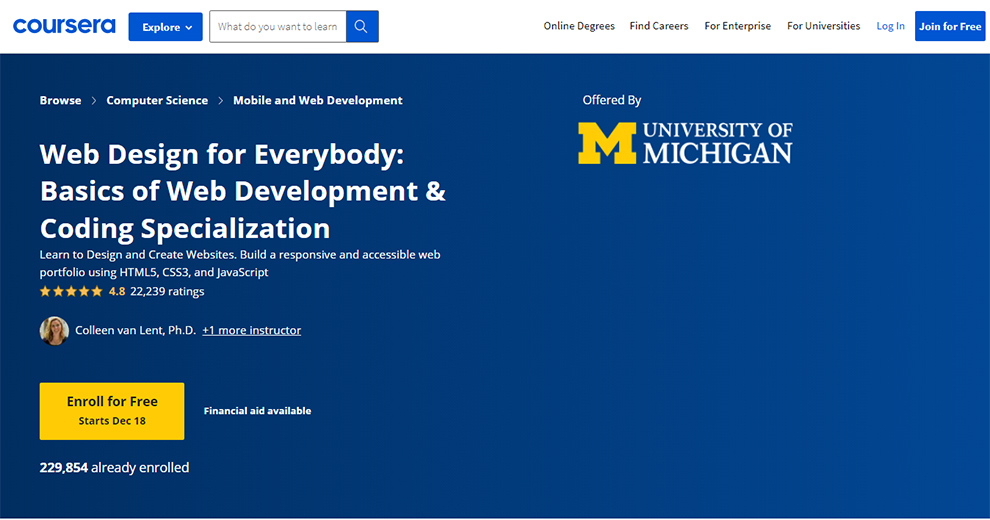Go to the Browse breadcrumb
This screenshot has width=990, height=520.
[60, 100]
